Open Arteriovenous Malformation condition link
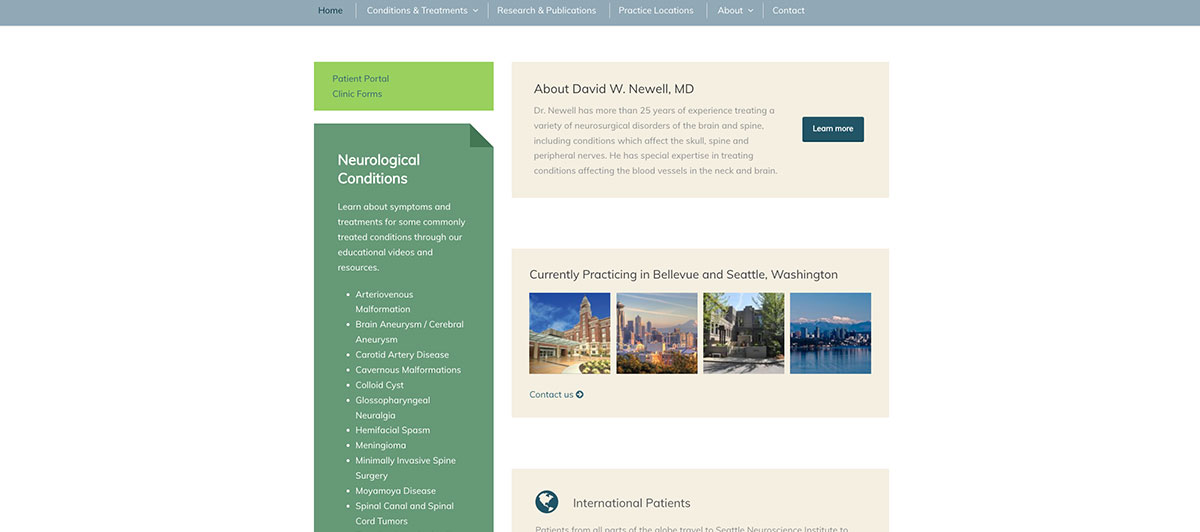 (x=384, y=302)
